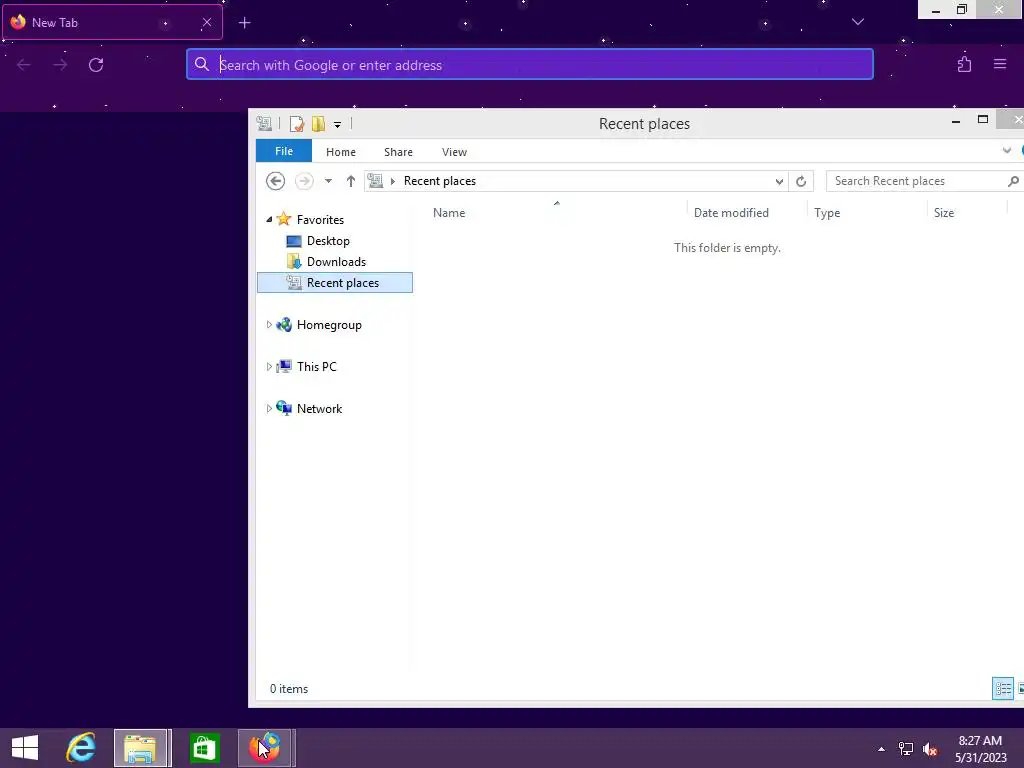Image resolution: width=1024 pixels, height=768 pixels.
Task: Focus the Firefox search or address field
Action: [530, 65]
